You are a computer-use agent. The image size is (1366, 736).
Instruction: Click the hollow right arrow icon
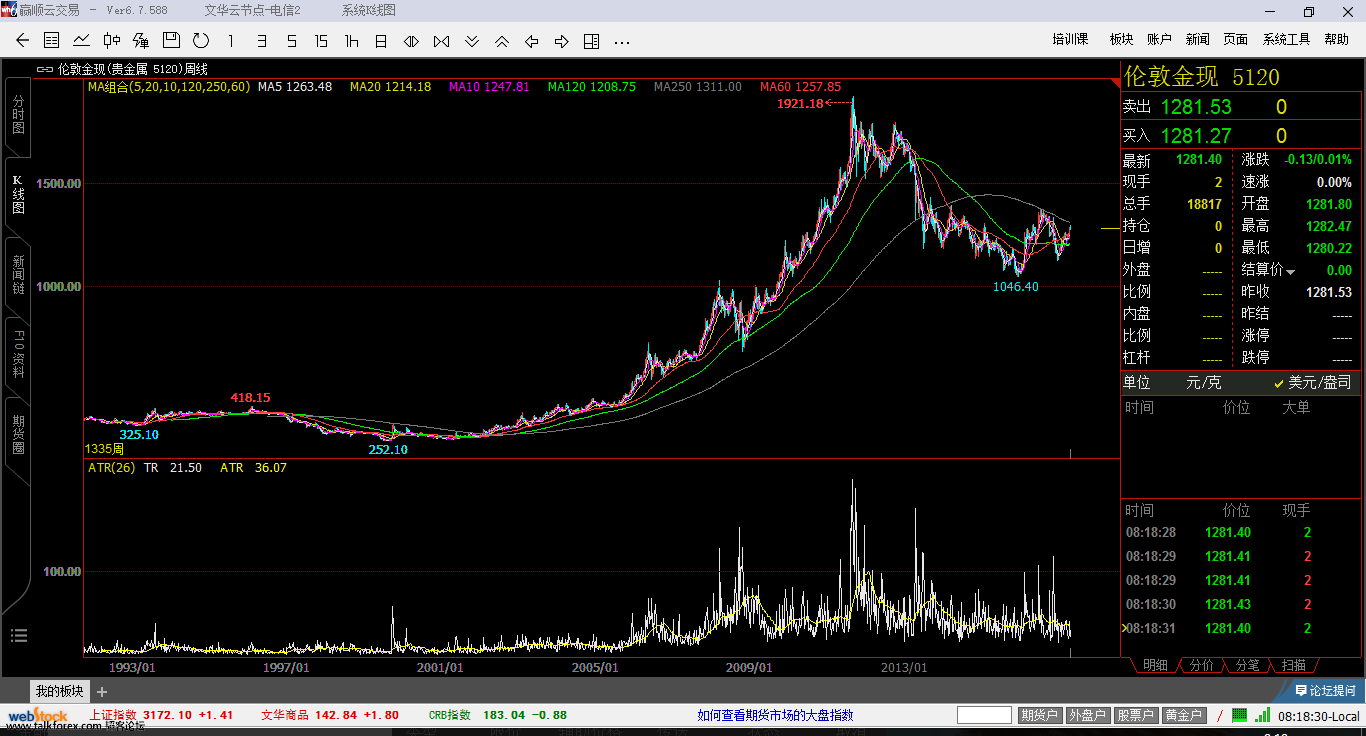562,41
